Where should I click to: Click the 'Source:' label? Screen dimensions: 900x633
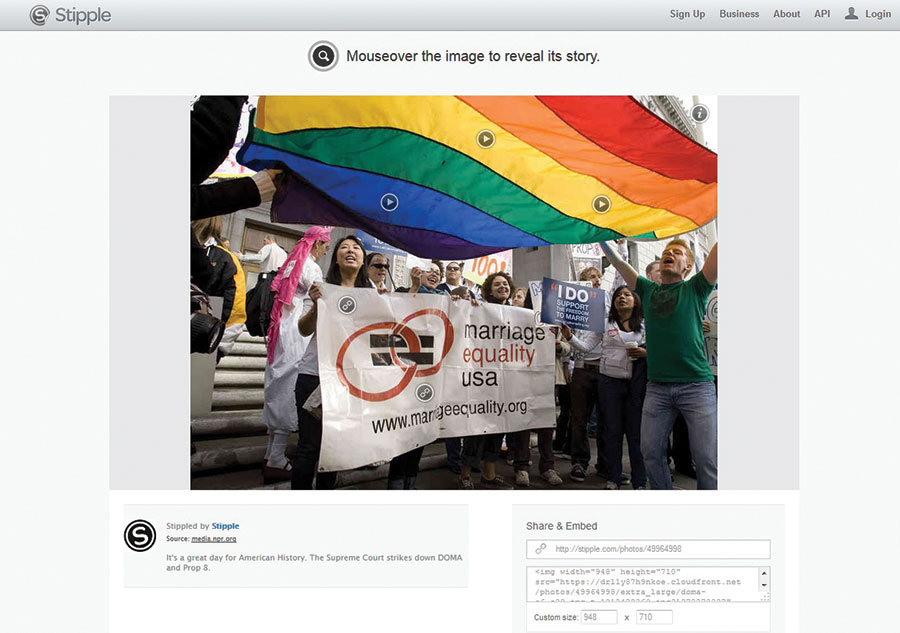177,539
